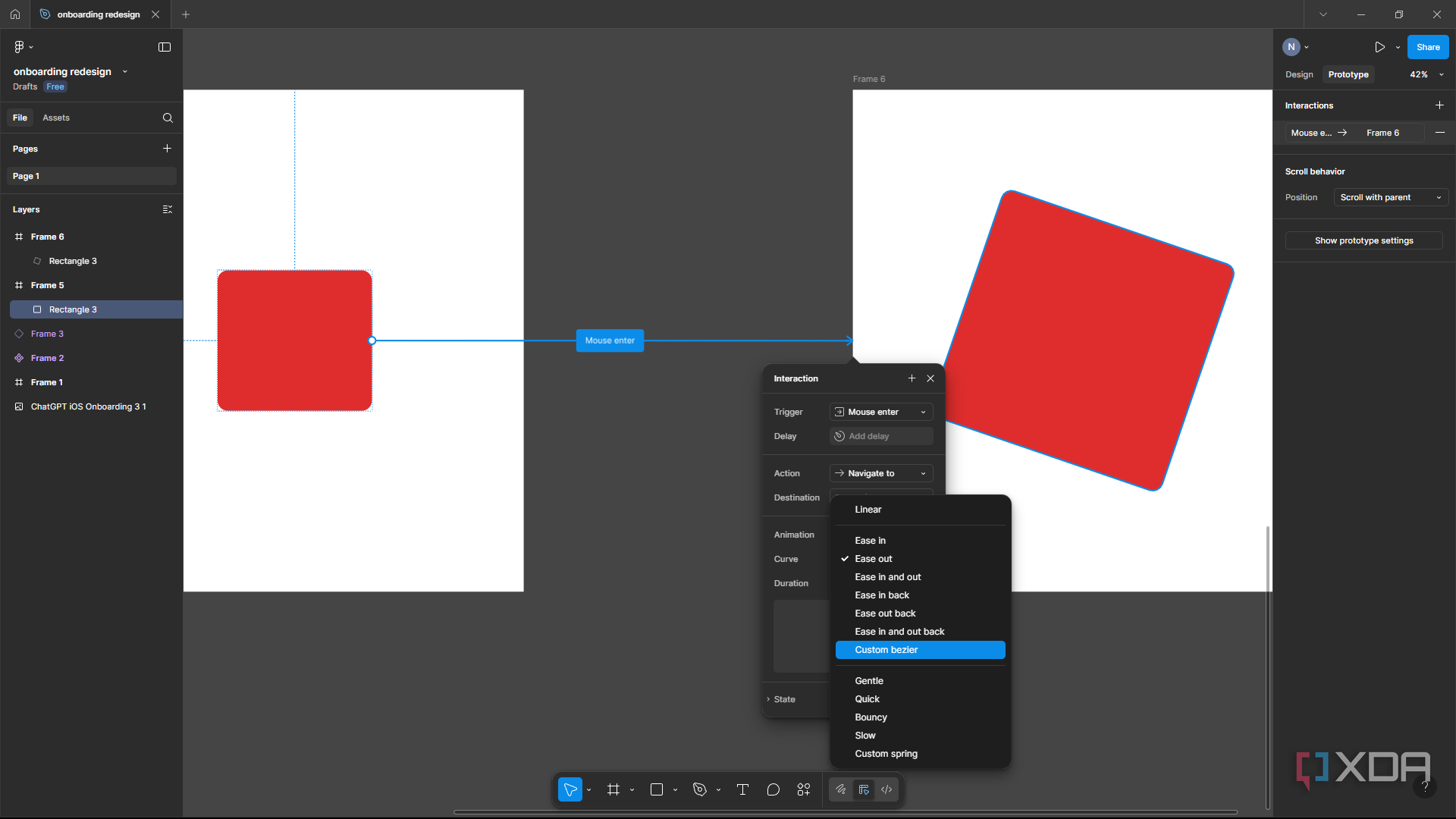This screenshot has height=819, width=1456.
Task: Click Show prototype settings button
Action: [1363, 240]
